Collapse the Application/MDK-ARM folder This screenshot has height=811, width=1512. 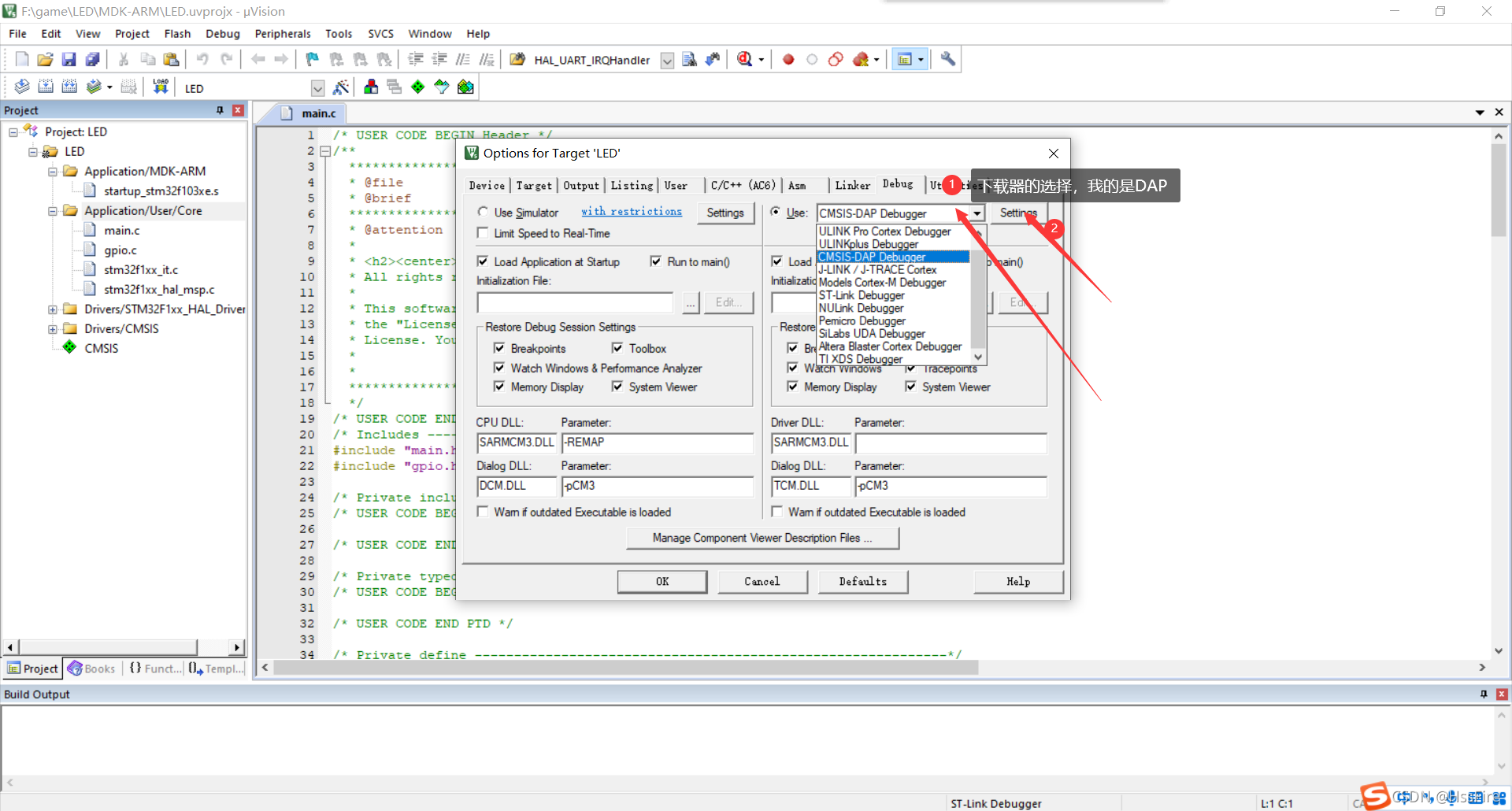pyautogui.click(x=53, y=172)
